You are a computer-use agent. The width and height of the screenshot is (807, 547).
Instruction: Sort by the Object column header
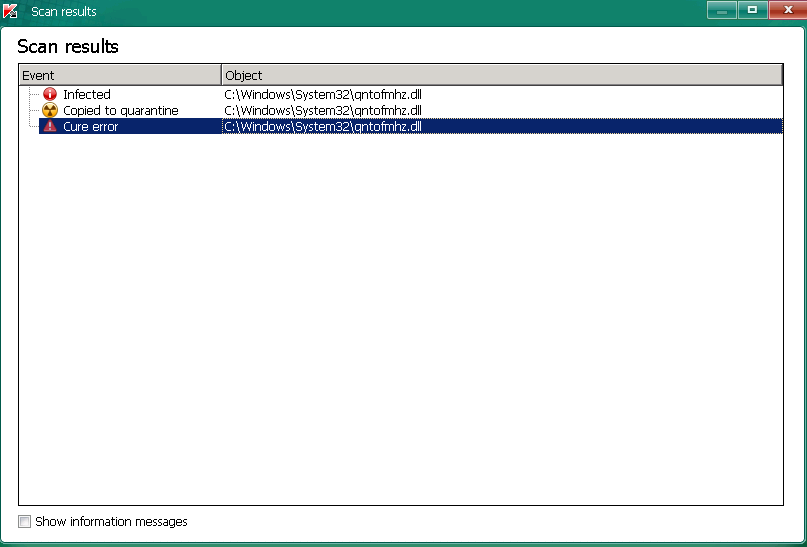[500, 75]
